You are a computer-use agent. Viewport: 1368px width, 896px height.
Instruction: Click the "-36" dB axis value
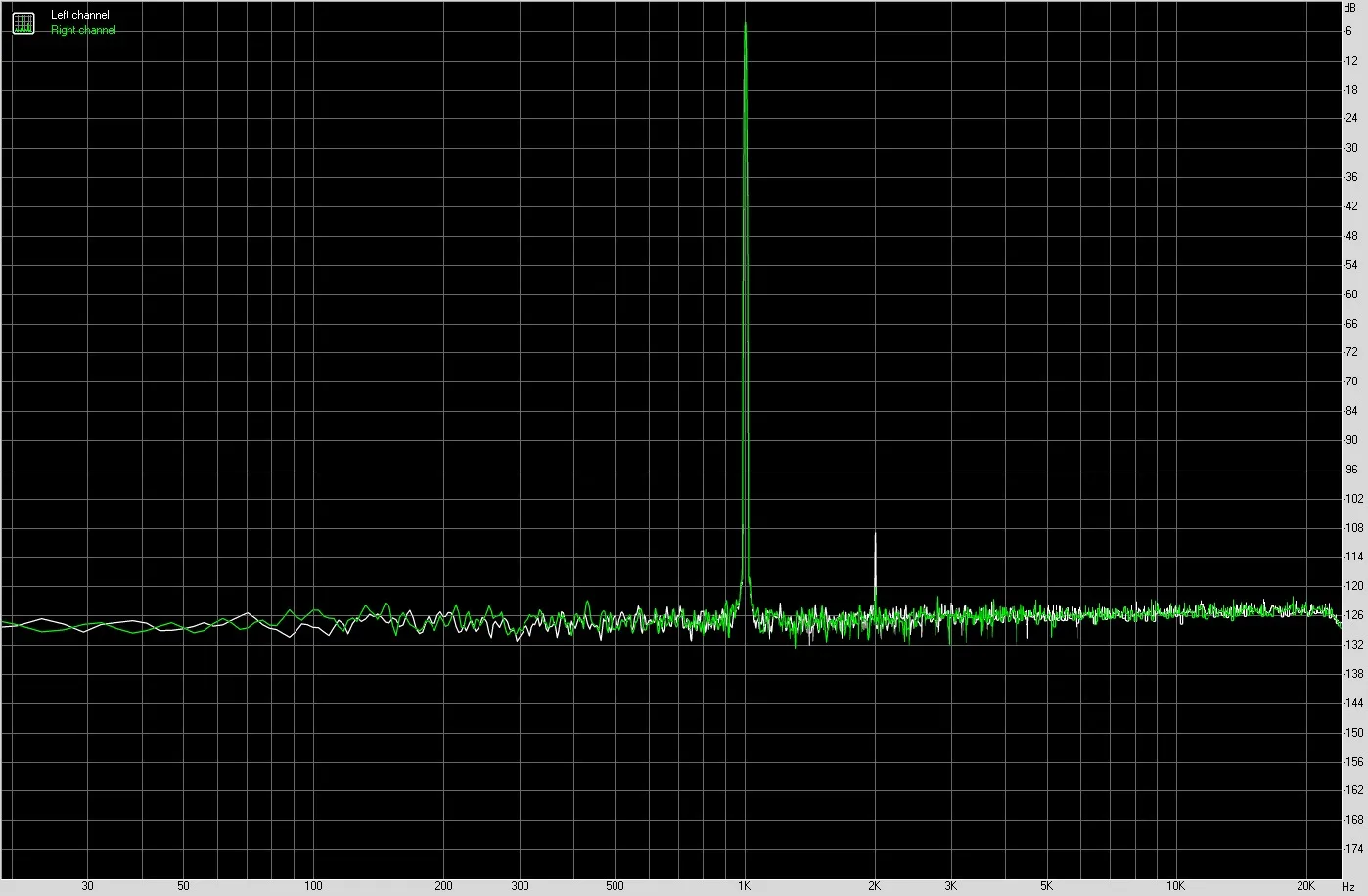point(1350,177)
